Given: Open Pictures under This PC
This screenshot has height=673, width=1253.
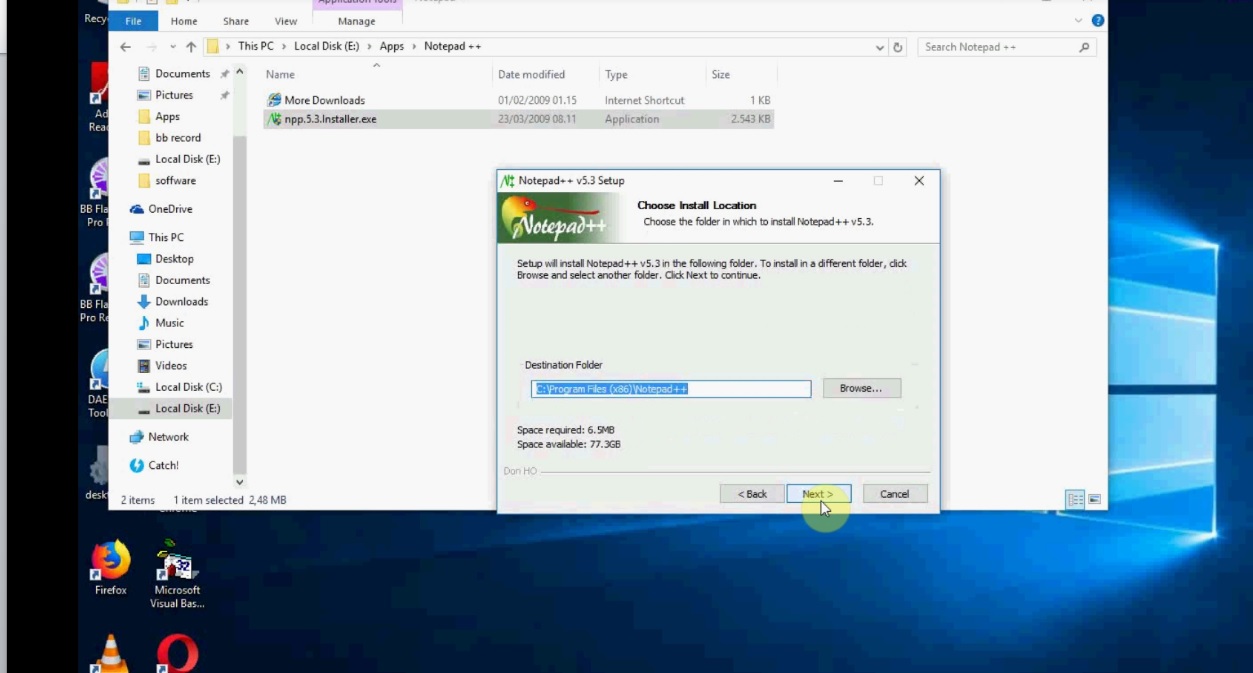Looking at the screenshot, I should click(x=174, y=345).
